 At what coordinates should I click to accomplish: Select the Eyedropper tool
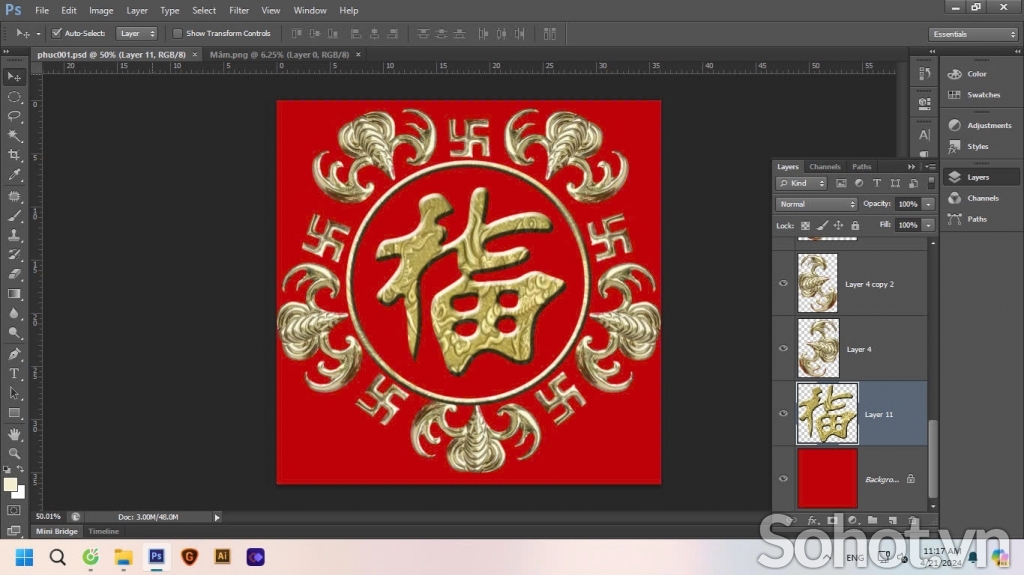click(14, 175)
